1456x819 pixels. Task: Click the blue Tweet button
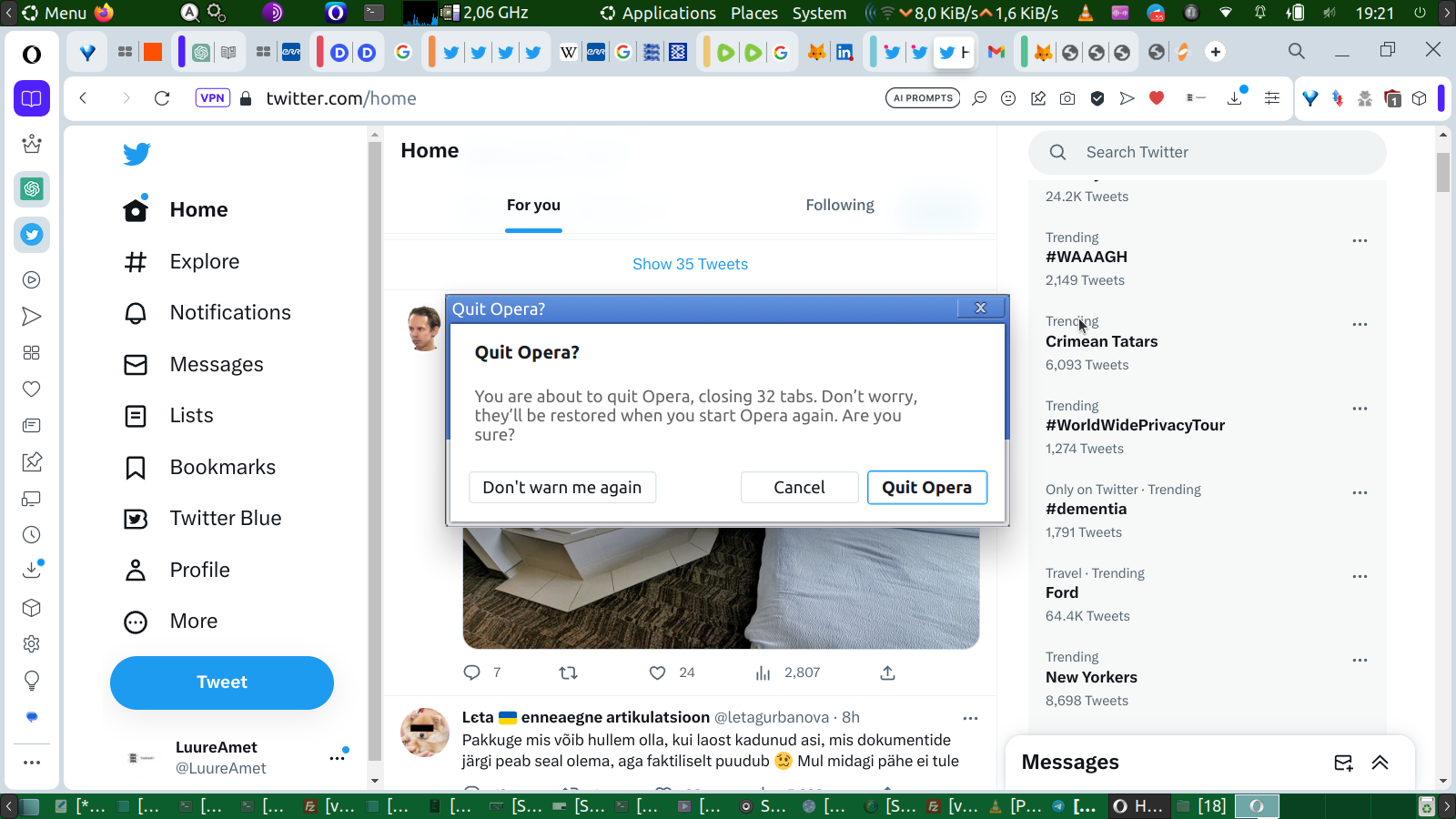222,682
